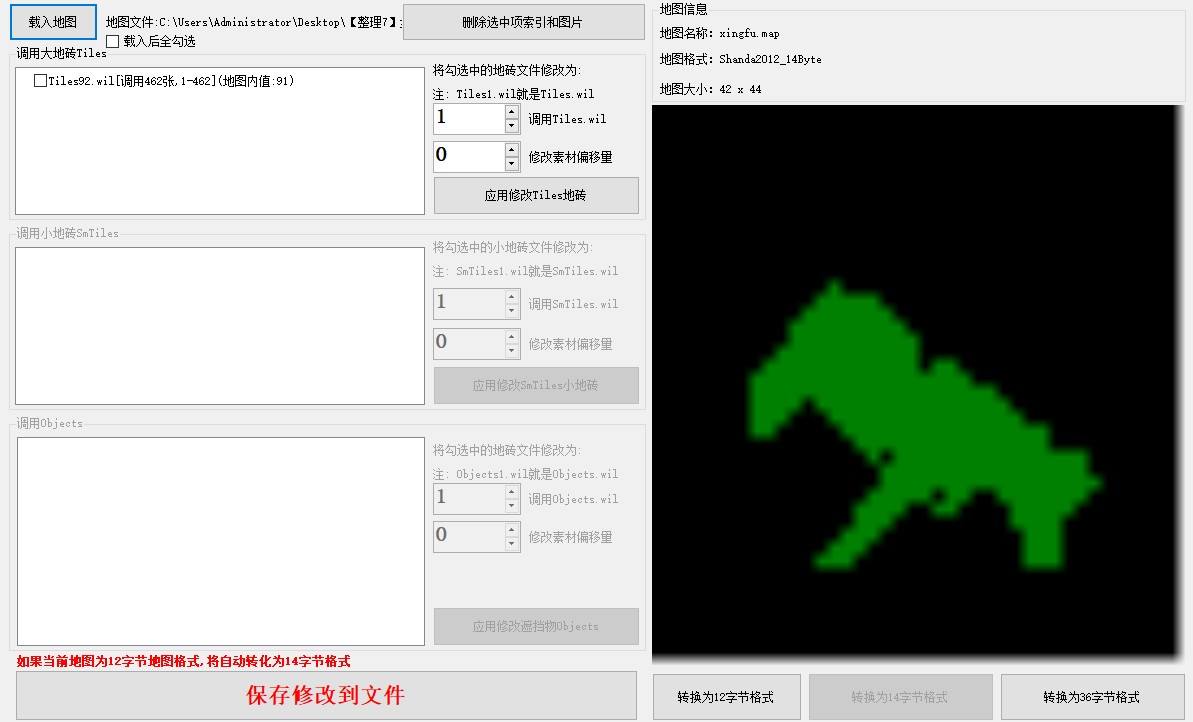This screenshot has width=1193, height=722.
Task: Click the 转换为14字节格式 button
Action: pyautogui.click(x=899, y=697)
